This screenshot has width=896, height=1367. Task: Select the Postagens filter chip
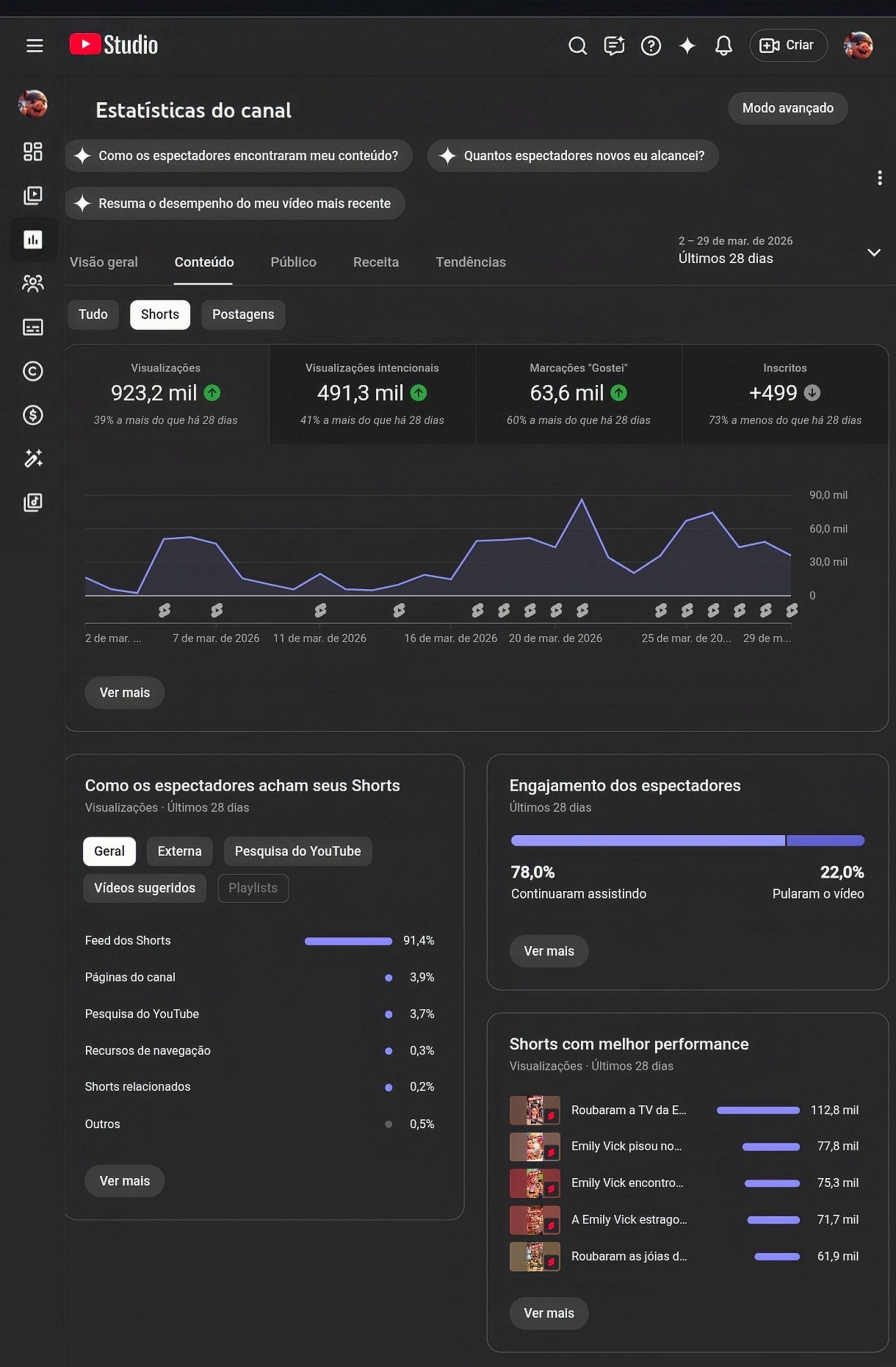tap(243, 314)
